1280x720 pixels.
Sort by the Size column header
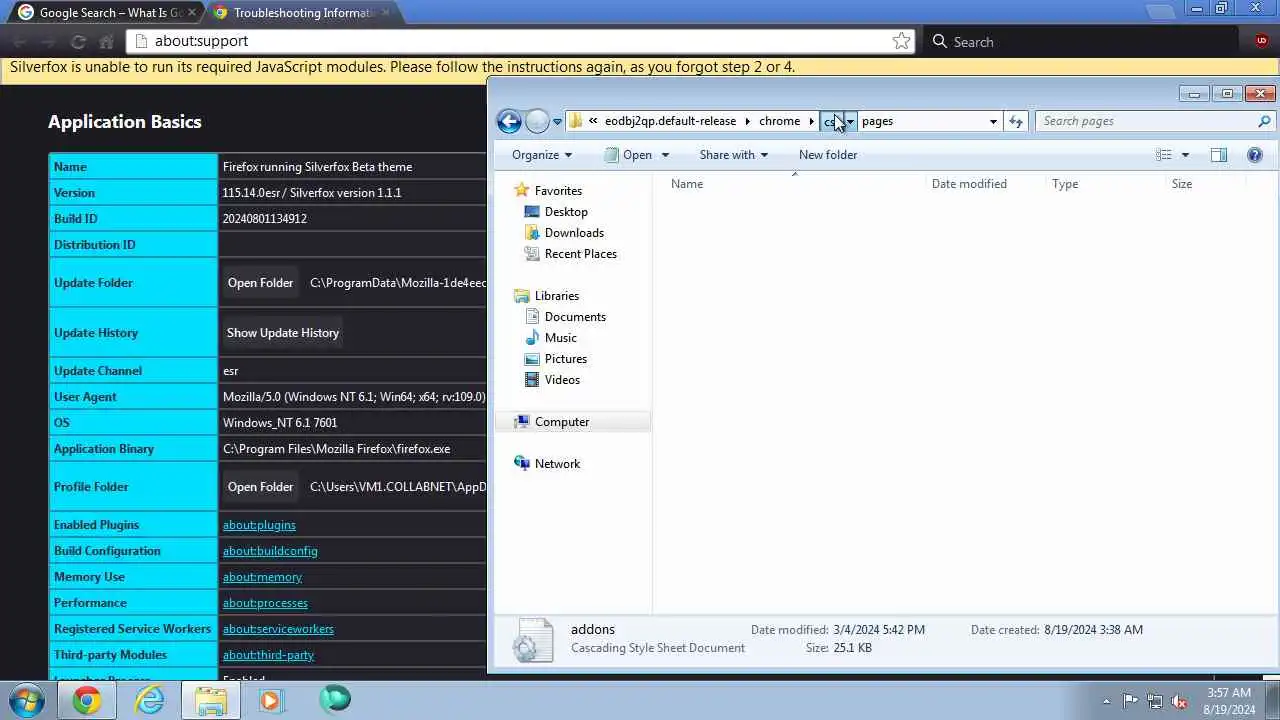1182,184
